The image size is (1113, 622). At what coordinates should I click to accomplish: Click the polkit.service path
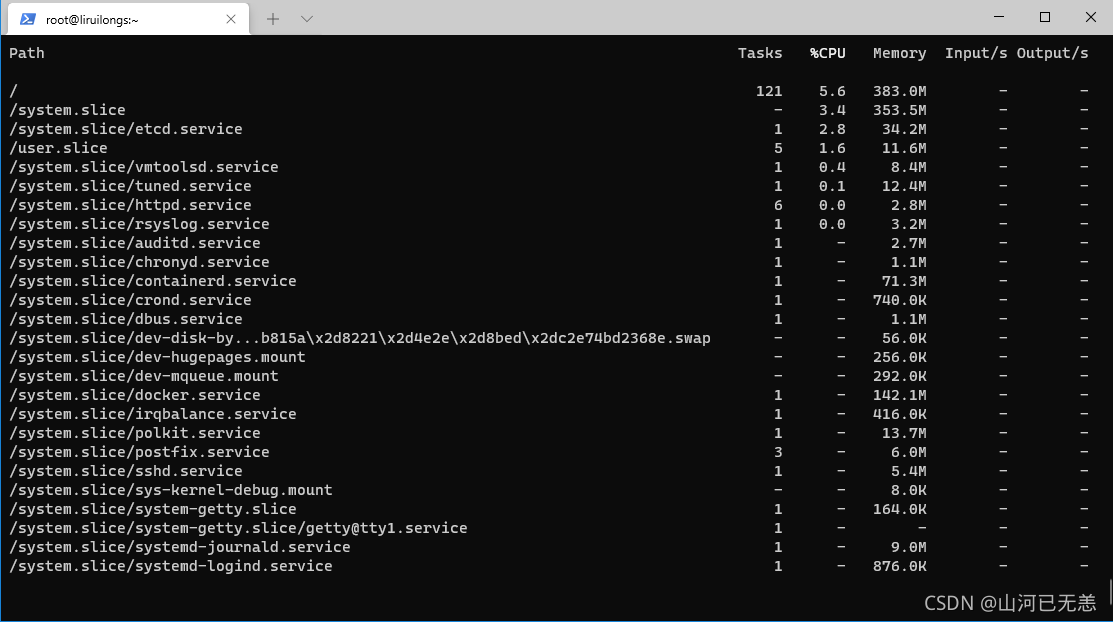click(x=135, y=433)
